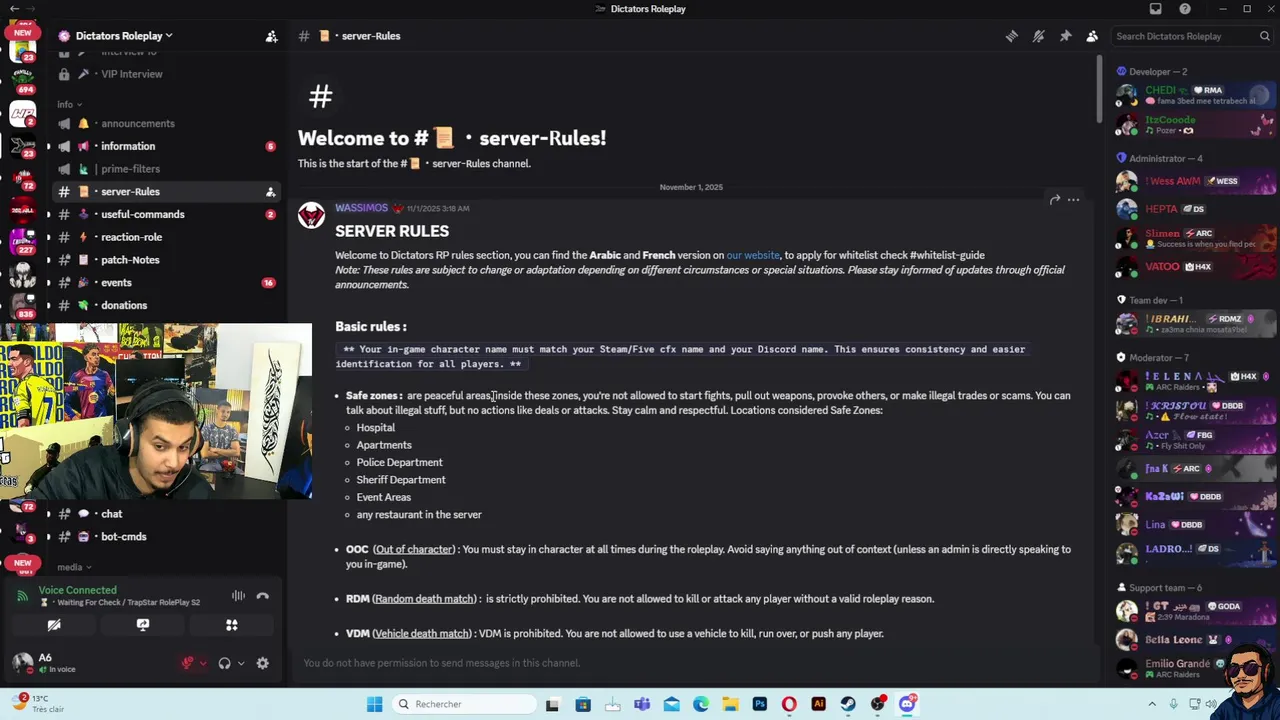The width and height of the screenshot is (1280, 720).
Task: Open Photoshop from the taskbar
Action: [760, 704]
